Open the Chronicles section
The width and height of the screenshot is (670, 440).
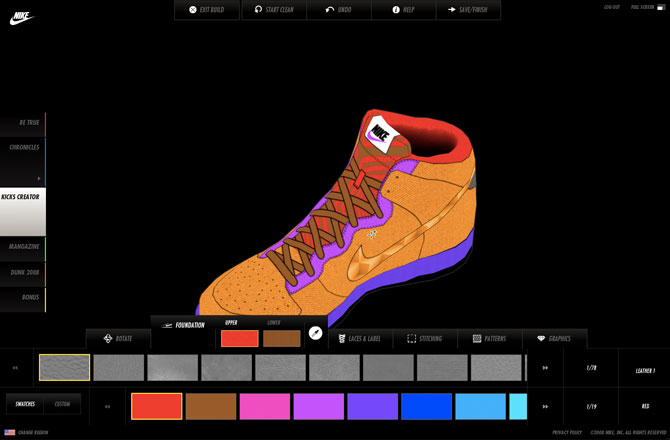pos(22,162)
